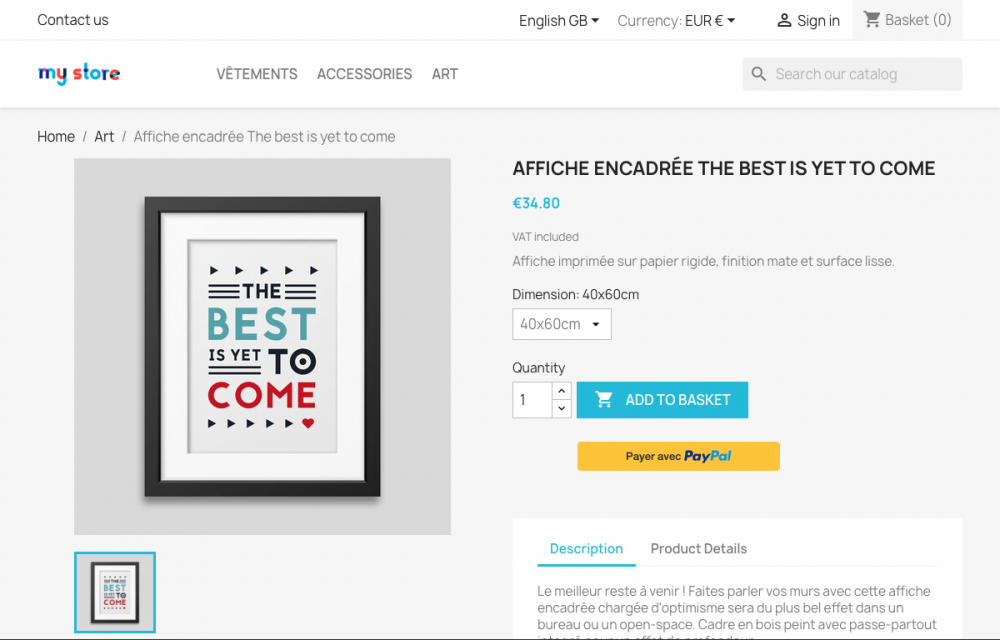1000x640 pixels.
Task: Open the English GB language dropdown
Action: 559,20
